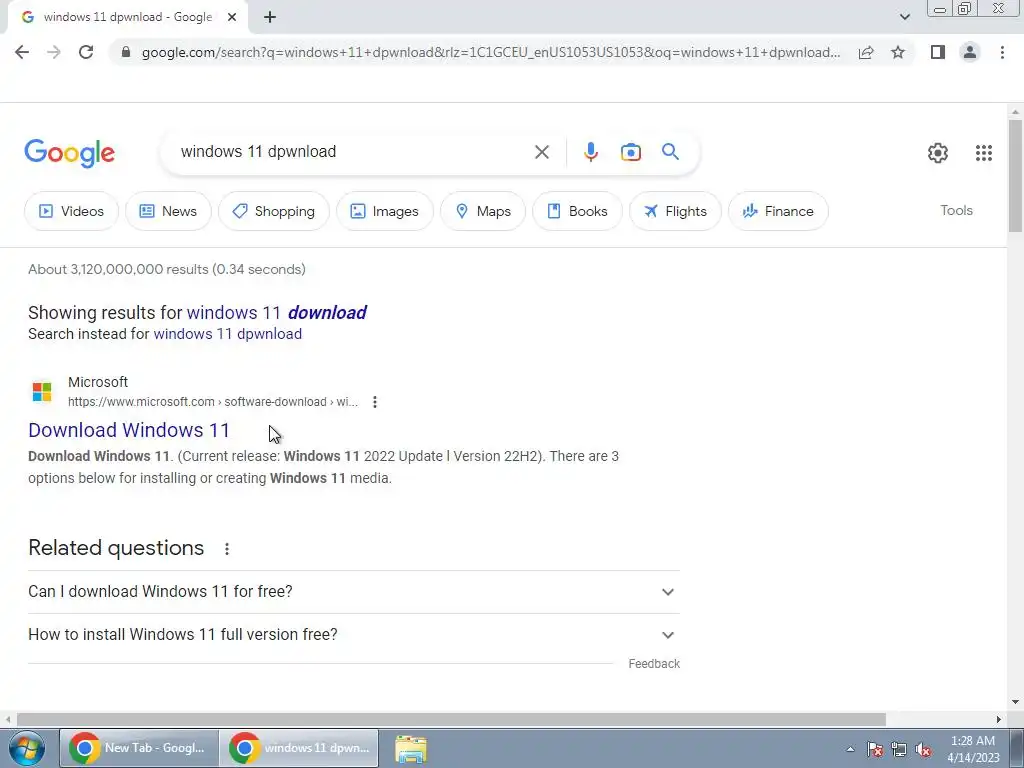Switch to Books results
Screen dimensions: 1024x768
[577, 211]
